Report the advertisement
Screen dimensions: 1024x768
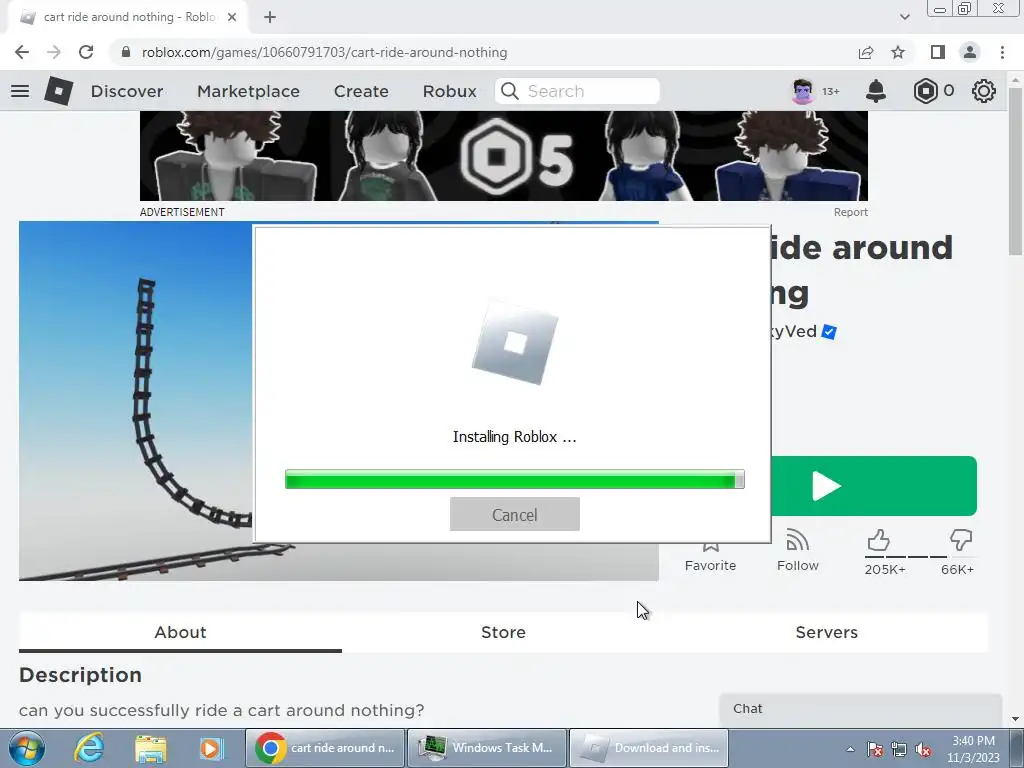tap(850, 212)
